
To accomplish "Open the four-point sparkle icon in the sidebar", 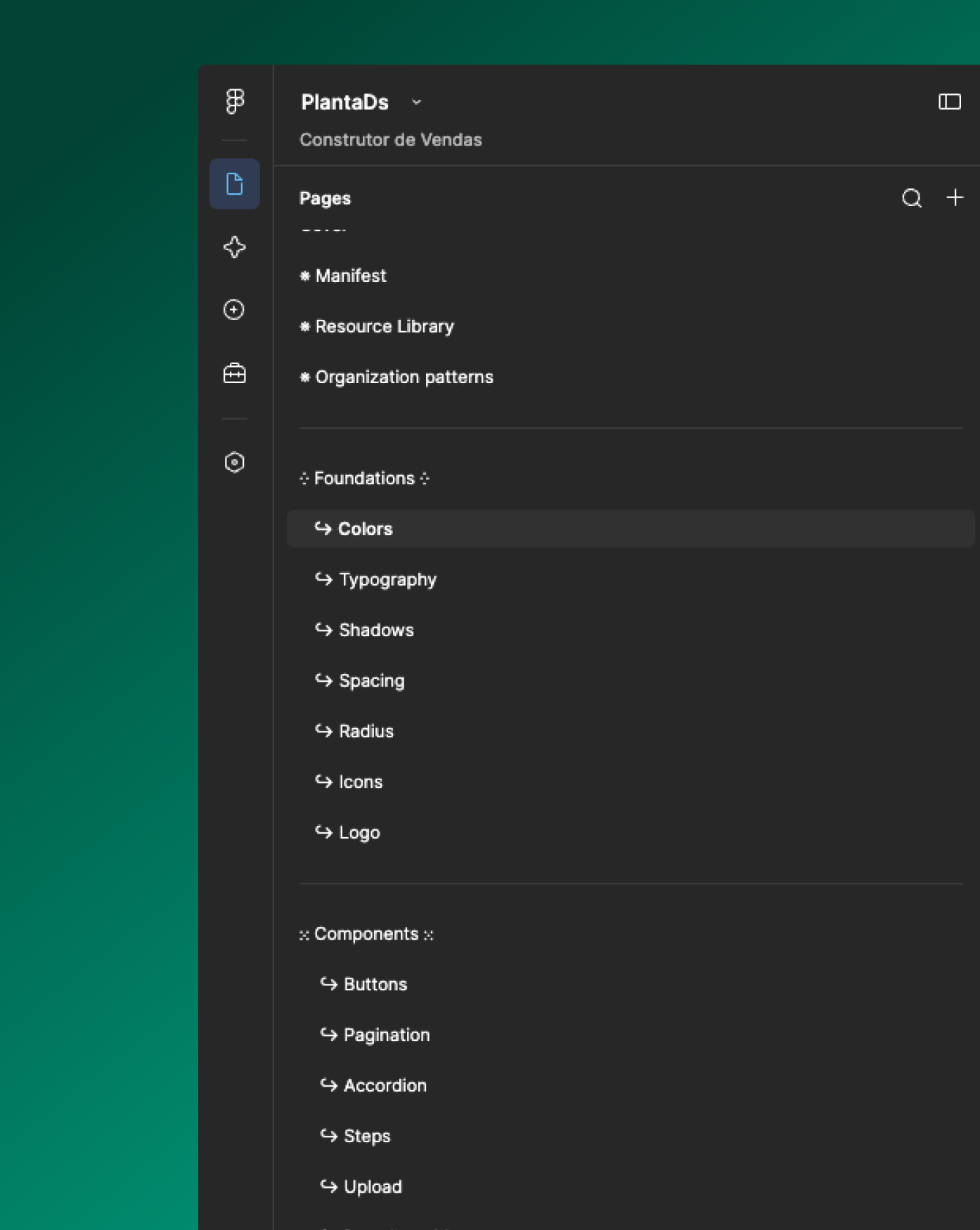I will (235, 247).
